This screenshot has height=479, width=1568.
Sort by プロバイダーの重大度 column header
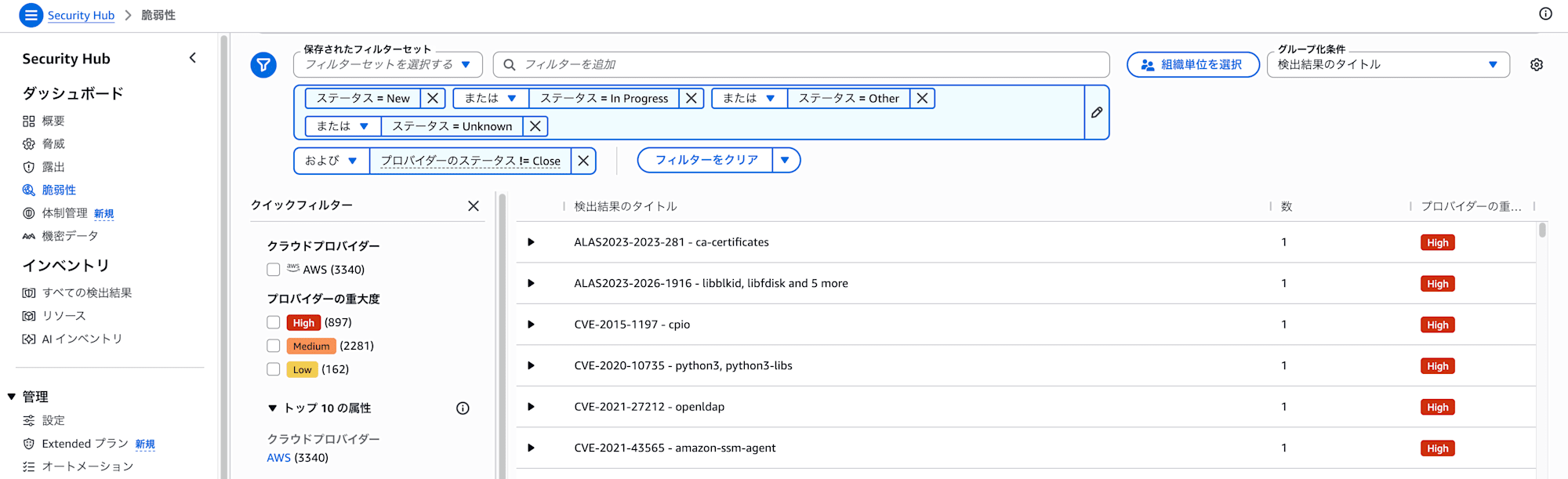coord(1471,206)
